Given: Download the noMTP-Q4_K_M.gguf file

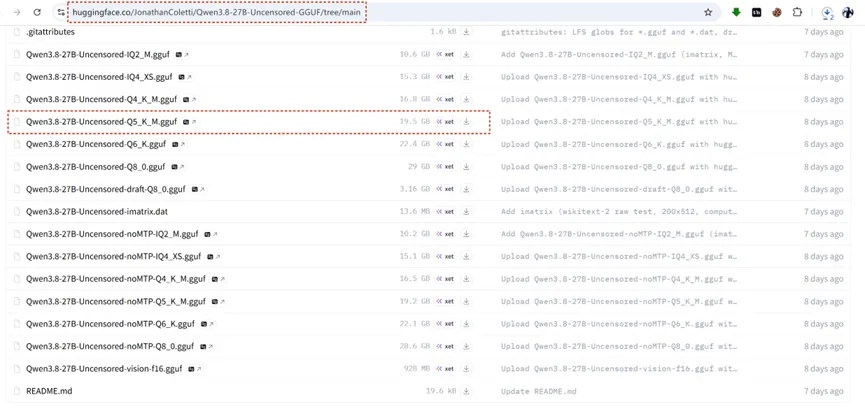Looking at the screenshot, I should [466, 279].
